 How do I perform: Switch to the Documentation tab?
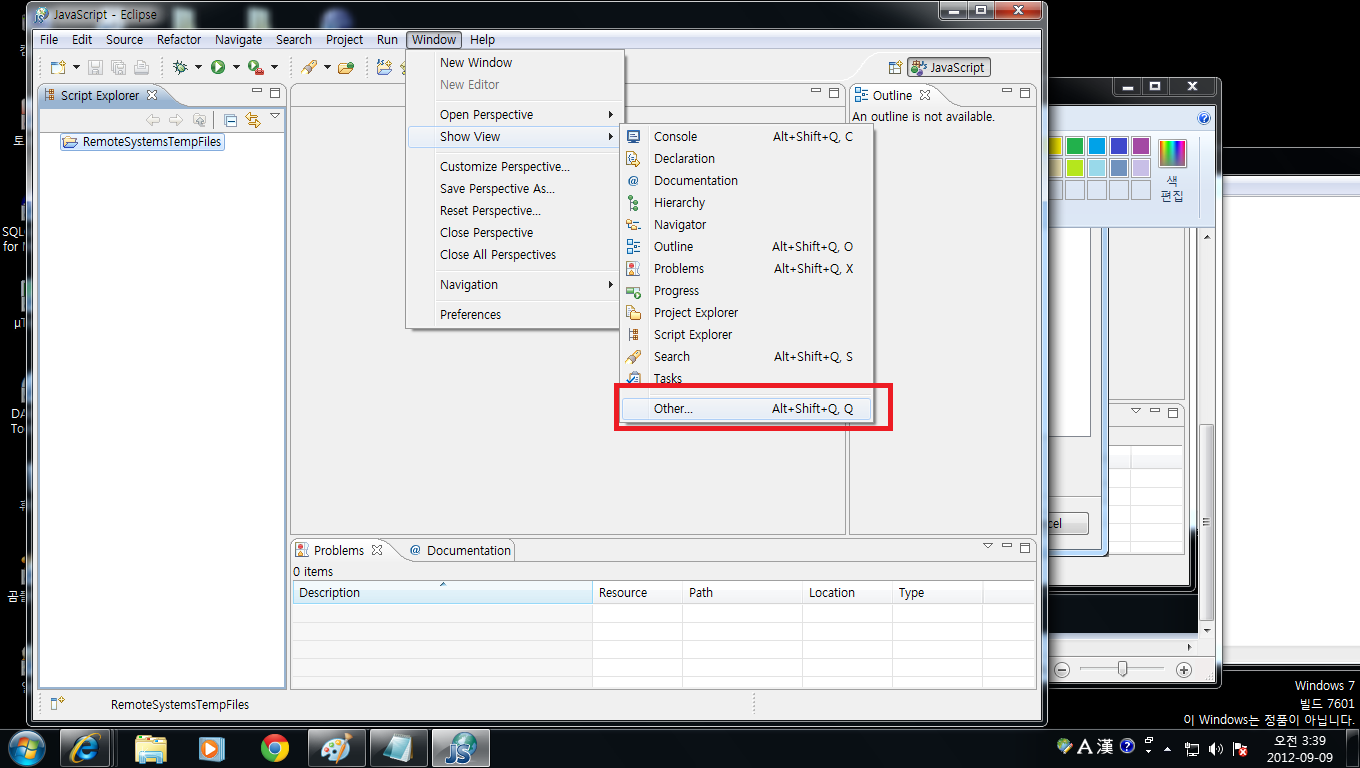(460, 550)
